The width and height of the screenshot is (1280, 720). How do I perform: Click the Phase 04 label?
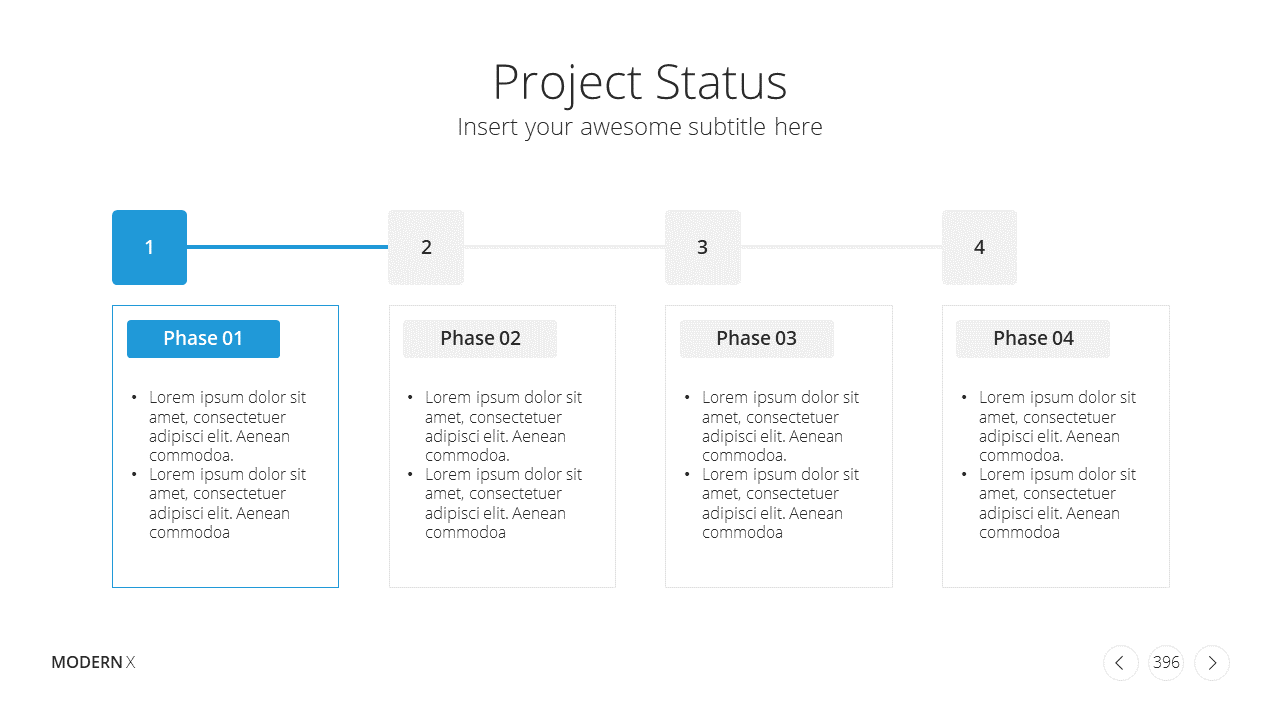click(1033, 338)
